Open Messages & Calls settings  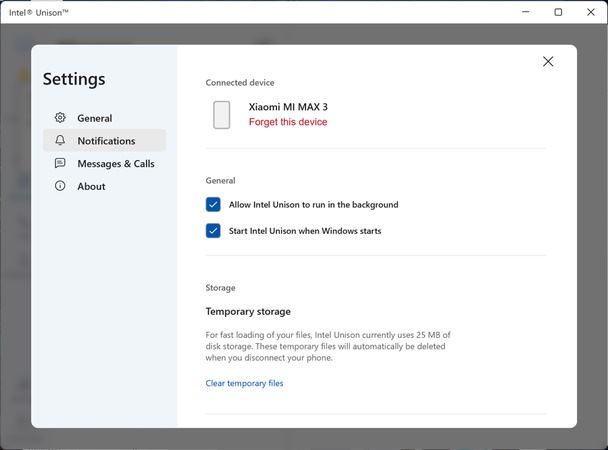click(104, 163)
